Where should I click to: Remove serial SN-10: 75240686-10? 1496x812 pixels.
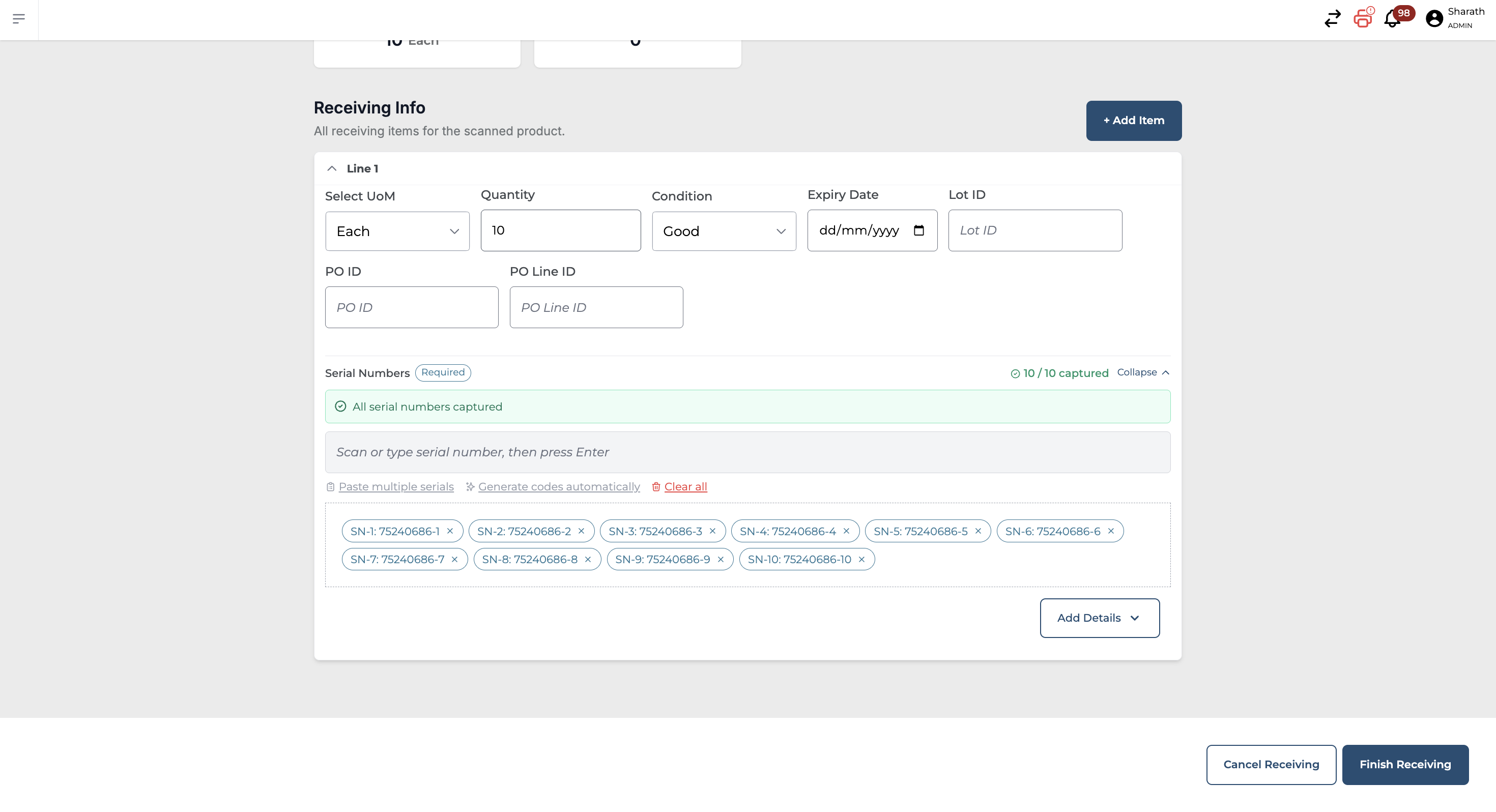point(861,559)
